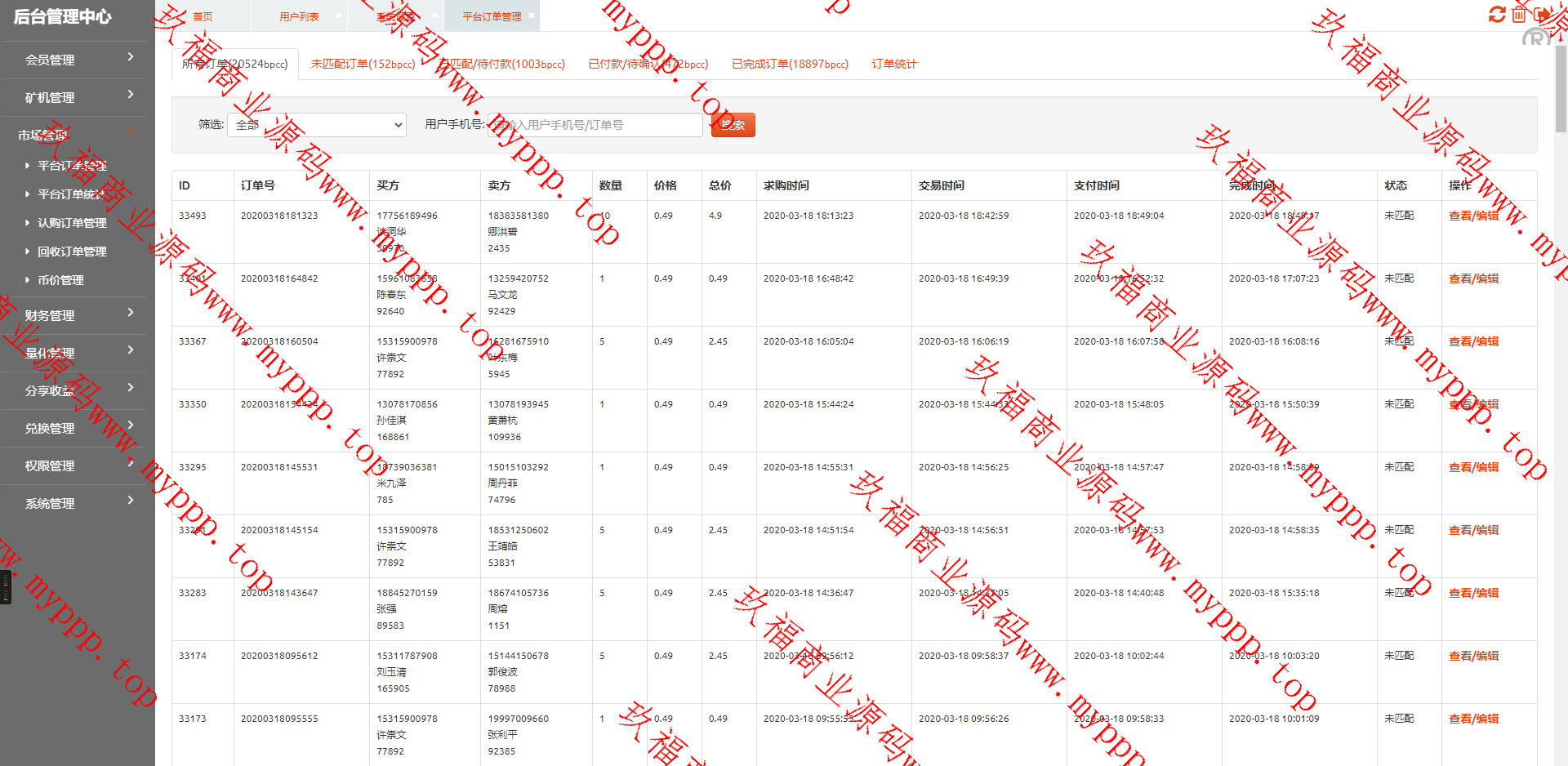Click the refresh icon in top-right corner
The image size is (1568, 766).
tap(1496, 15)
